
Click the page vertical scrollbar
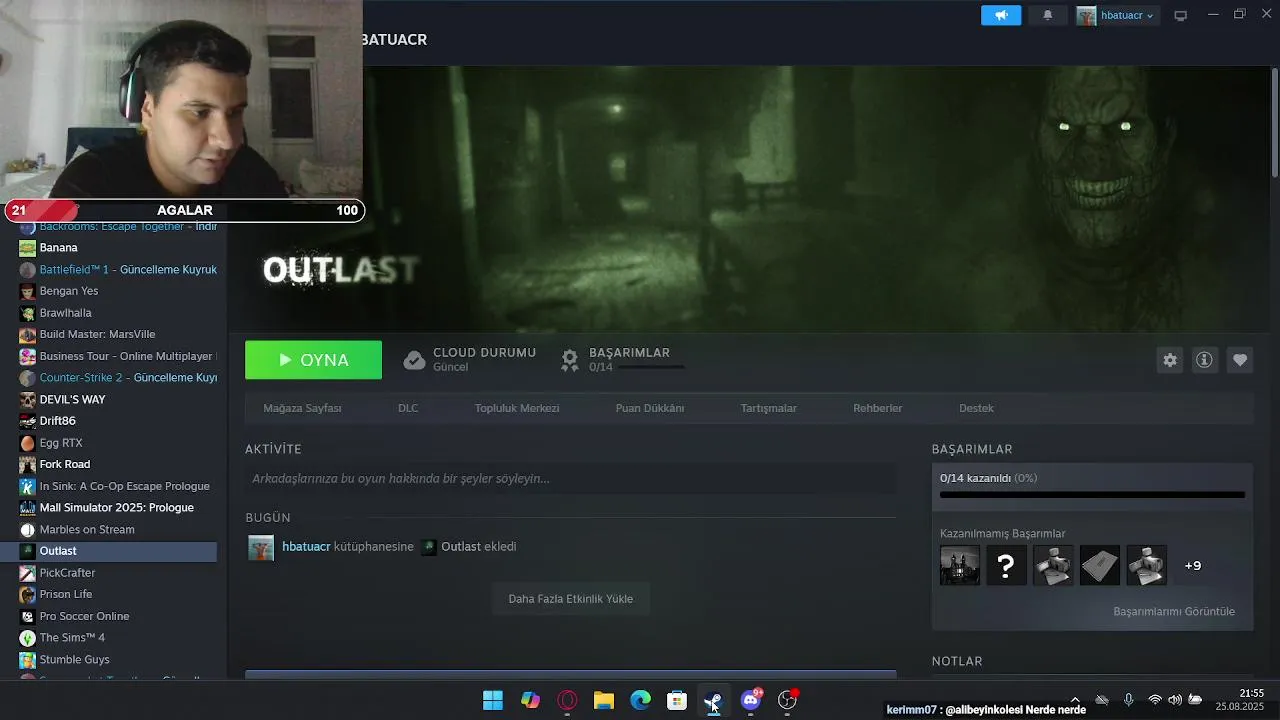(1274, 122)
